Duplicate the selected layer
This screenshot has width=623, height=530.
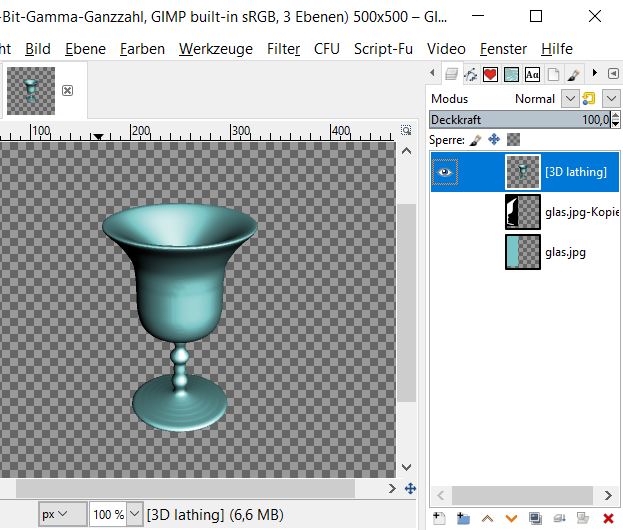536,518
